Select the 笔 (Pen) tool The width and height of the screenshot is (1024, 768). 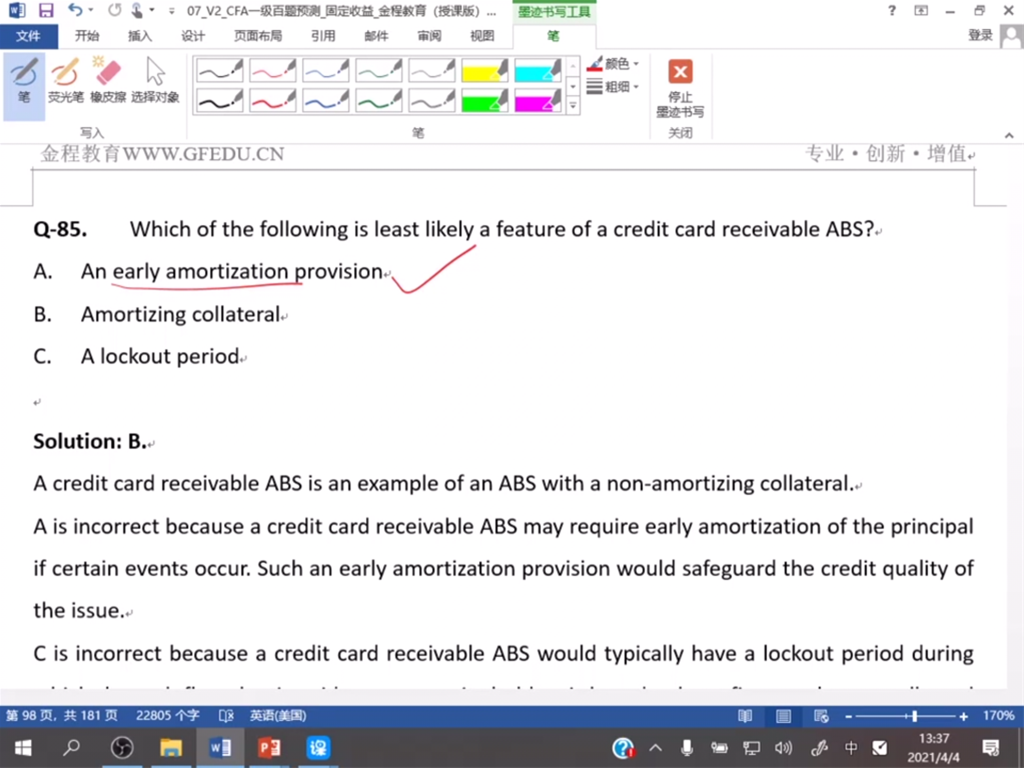[x=24, y=82]
